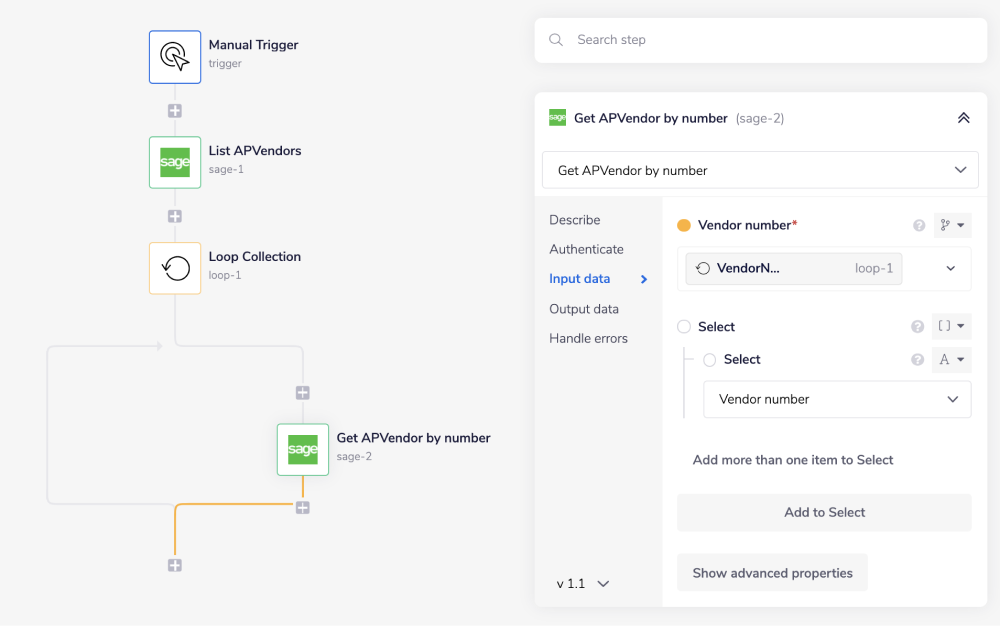
Task: Switch to Output data tab
Action: pyautogui.click(x=584, y=309)
